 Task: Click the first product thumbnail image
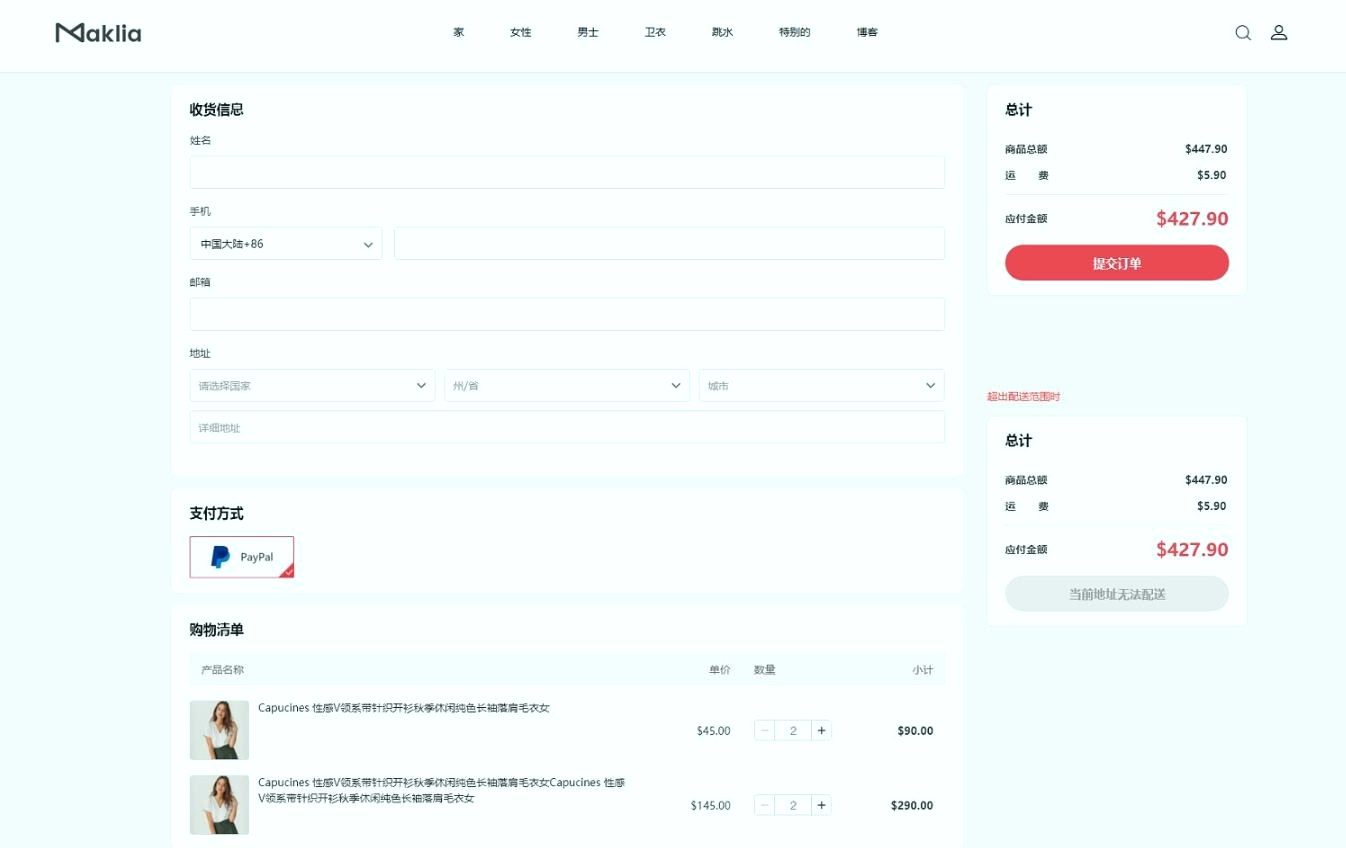click(x=219, y=730)
